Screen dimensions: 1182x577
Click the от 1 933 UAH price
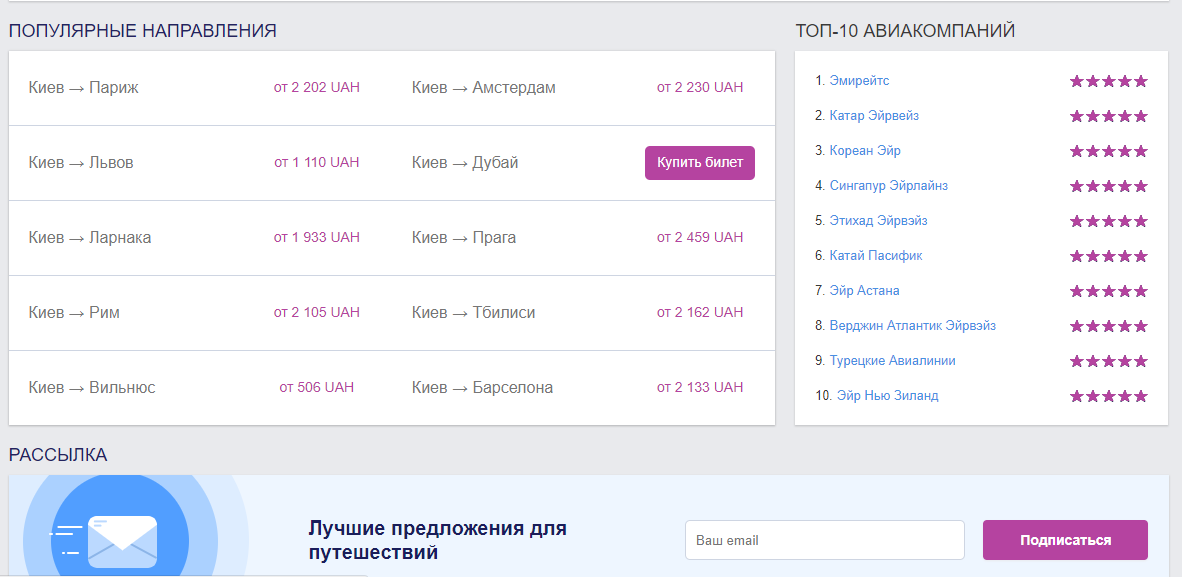point(317,238)
